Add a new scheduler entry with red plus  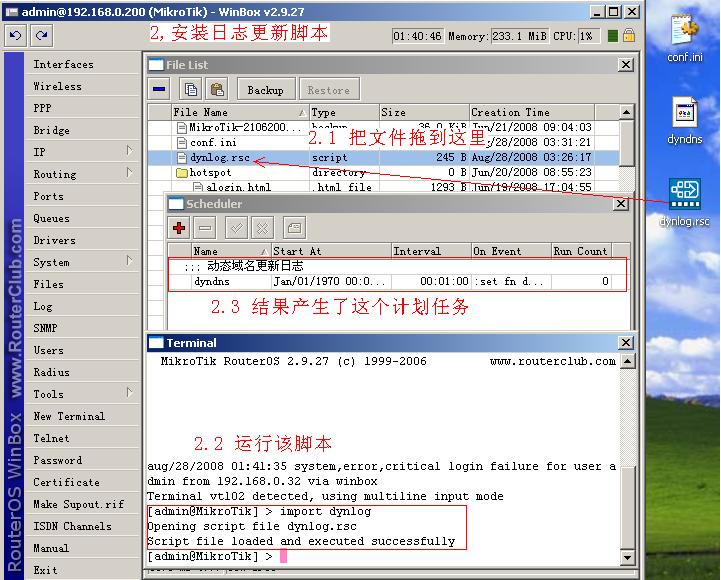click(x=179, y=228)
